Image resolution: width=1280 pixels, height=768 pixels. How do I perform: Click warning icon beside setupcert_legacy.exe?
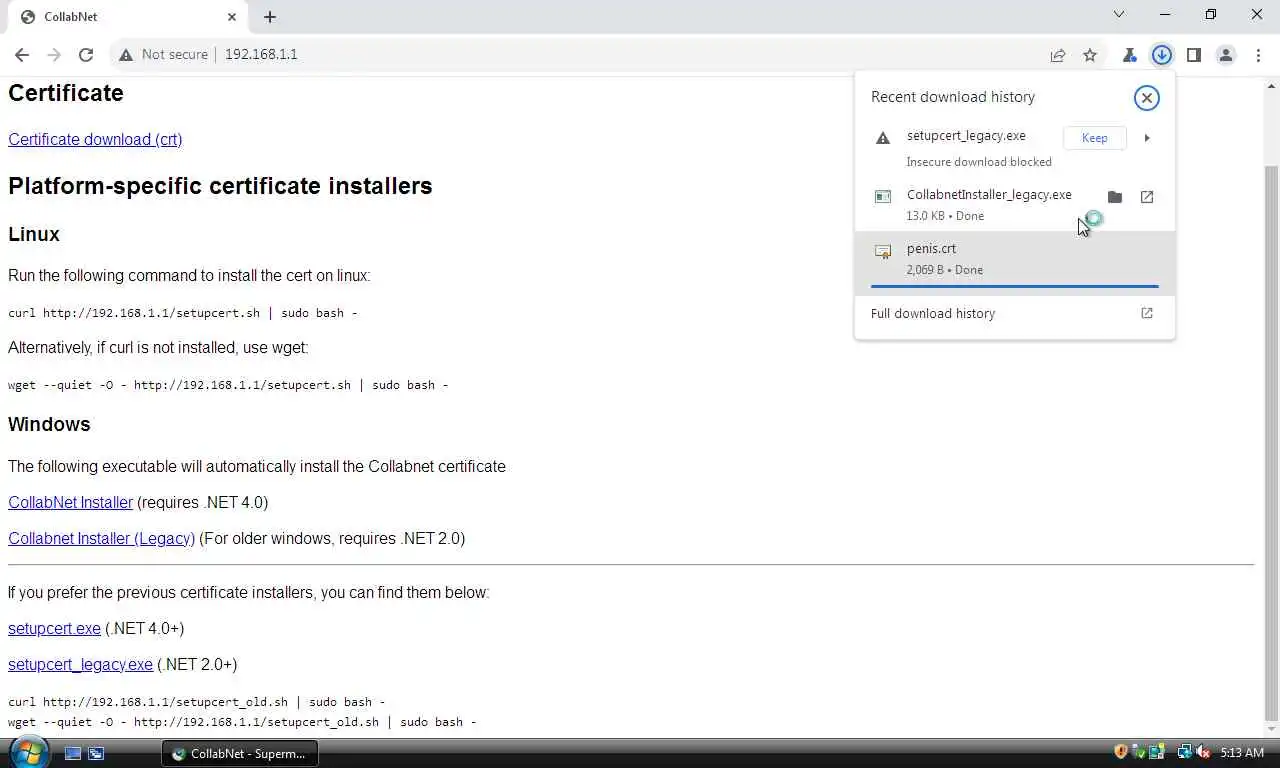[x=883, y=138]
